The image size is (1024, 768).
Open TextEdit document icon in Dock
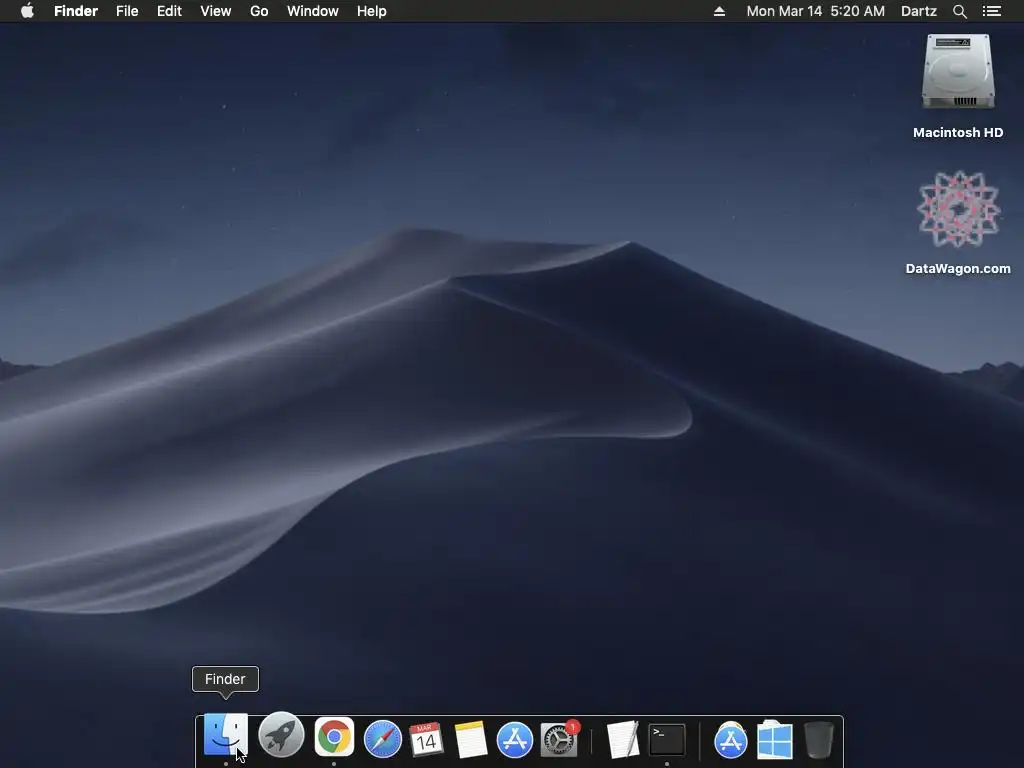(622, 739)
